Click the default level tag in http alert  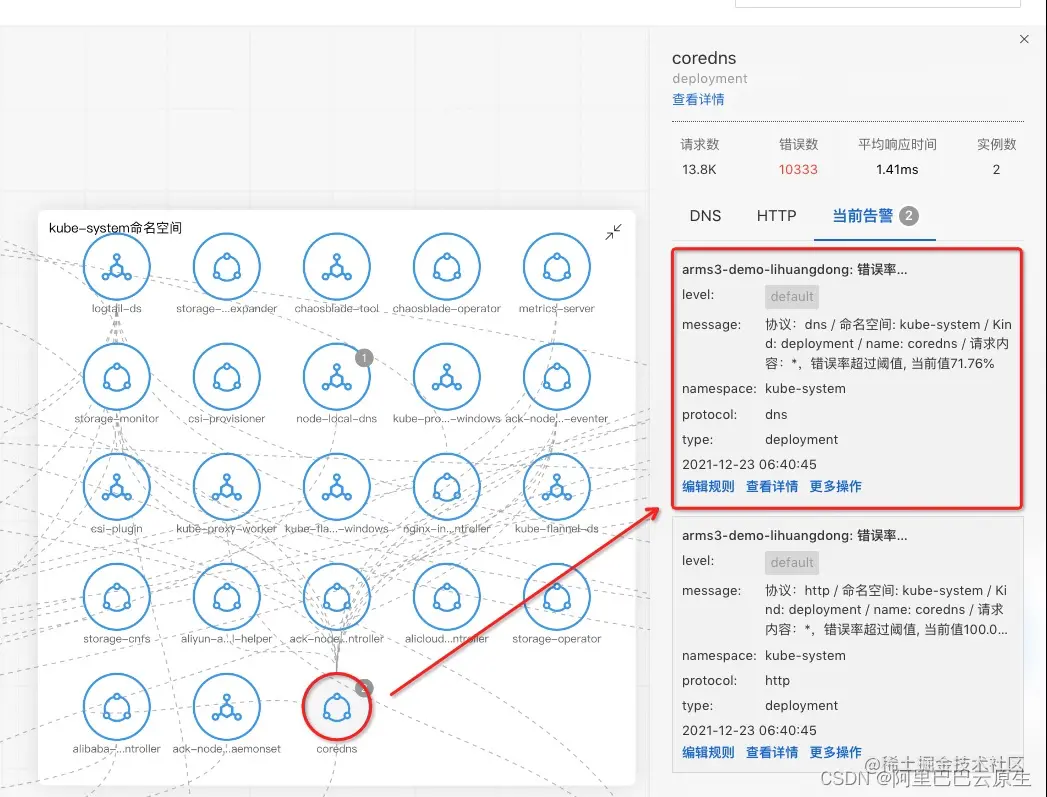point(792,563)
